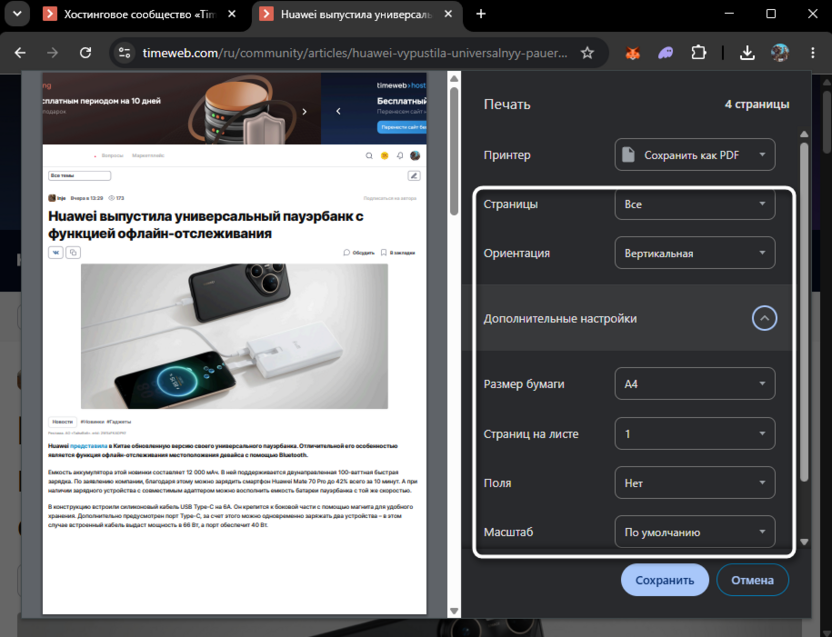The width and height of the screenshot is (832, 637).
Task: Click the print preview scrollbar thumb
Action: point(454,151)
